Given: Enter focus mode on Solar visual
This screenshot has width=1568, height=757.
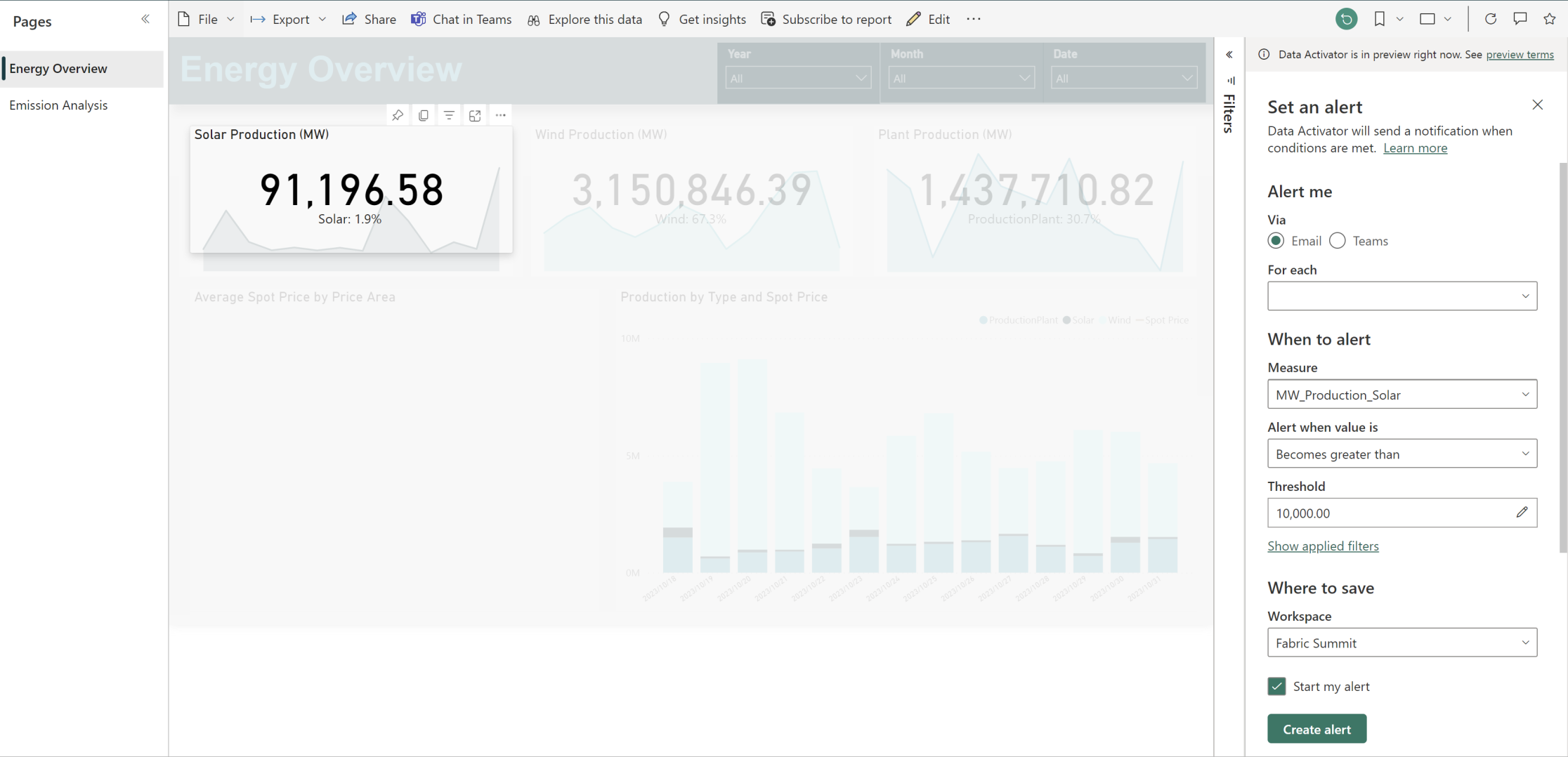Looking at the screenshot, I should point(475,115).
